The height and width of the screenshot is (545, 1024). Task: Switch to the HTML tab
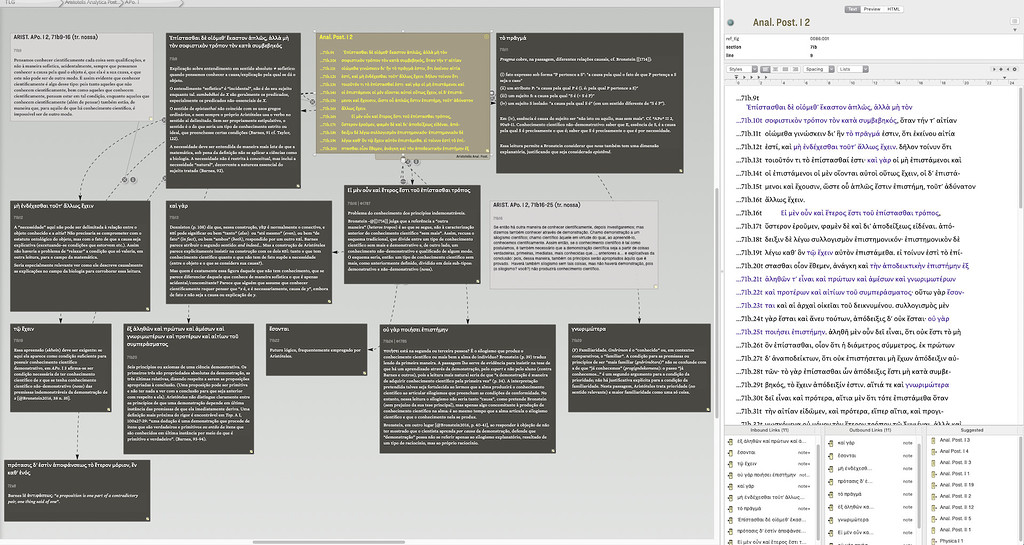893,9
